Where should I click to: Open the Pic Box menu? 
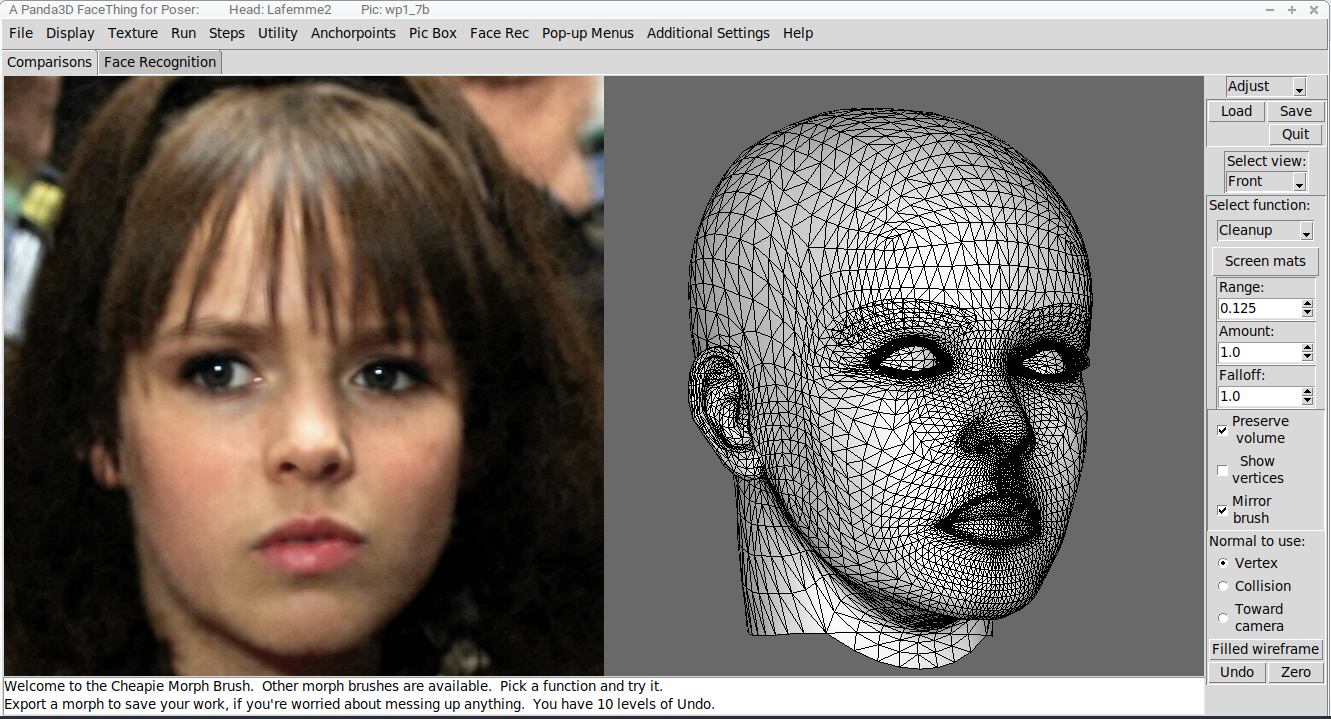[x=433, y=33]
